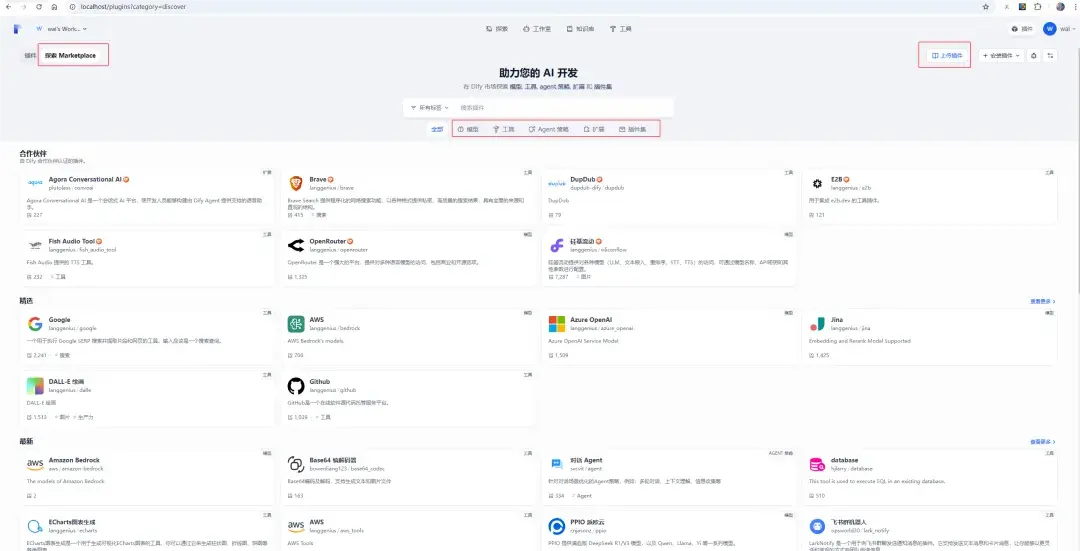Open 知识库 in top navigation

coord(581,29)
